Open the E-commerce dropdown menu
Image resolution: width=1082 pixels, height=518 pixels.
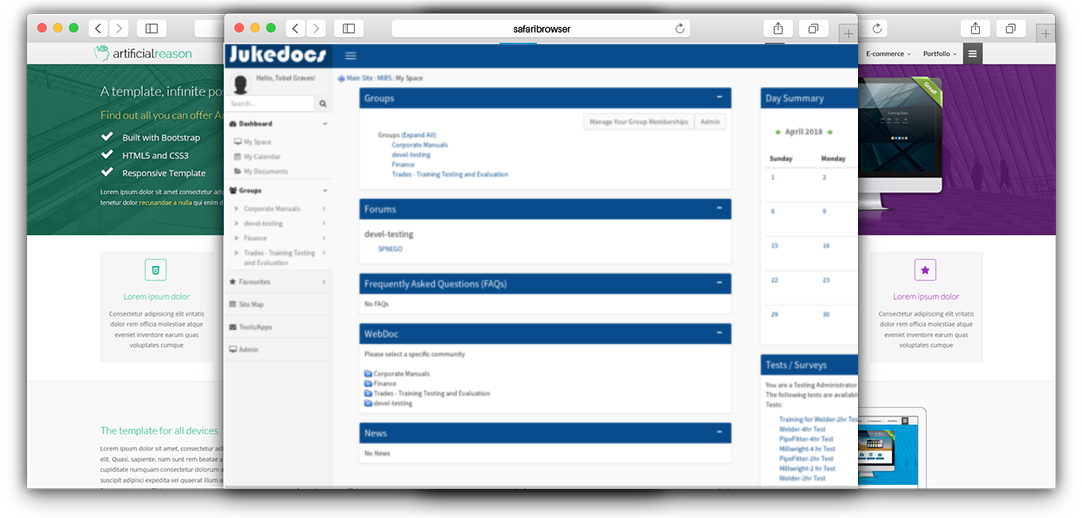(887, 53)
